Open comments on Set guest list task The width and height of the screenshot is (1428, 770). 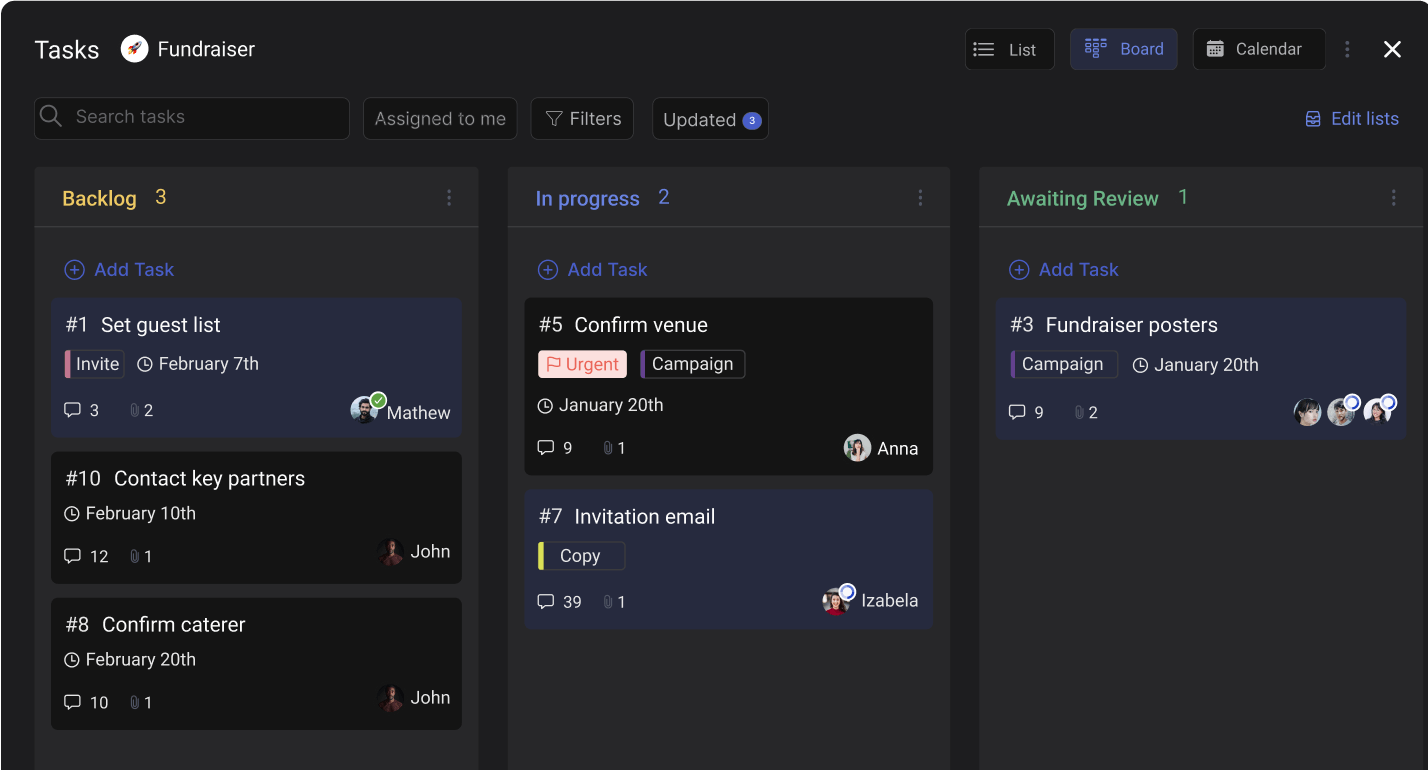pyautogui.click(x=73, y=410)
